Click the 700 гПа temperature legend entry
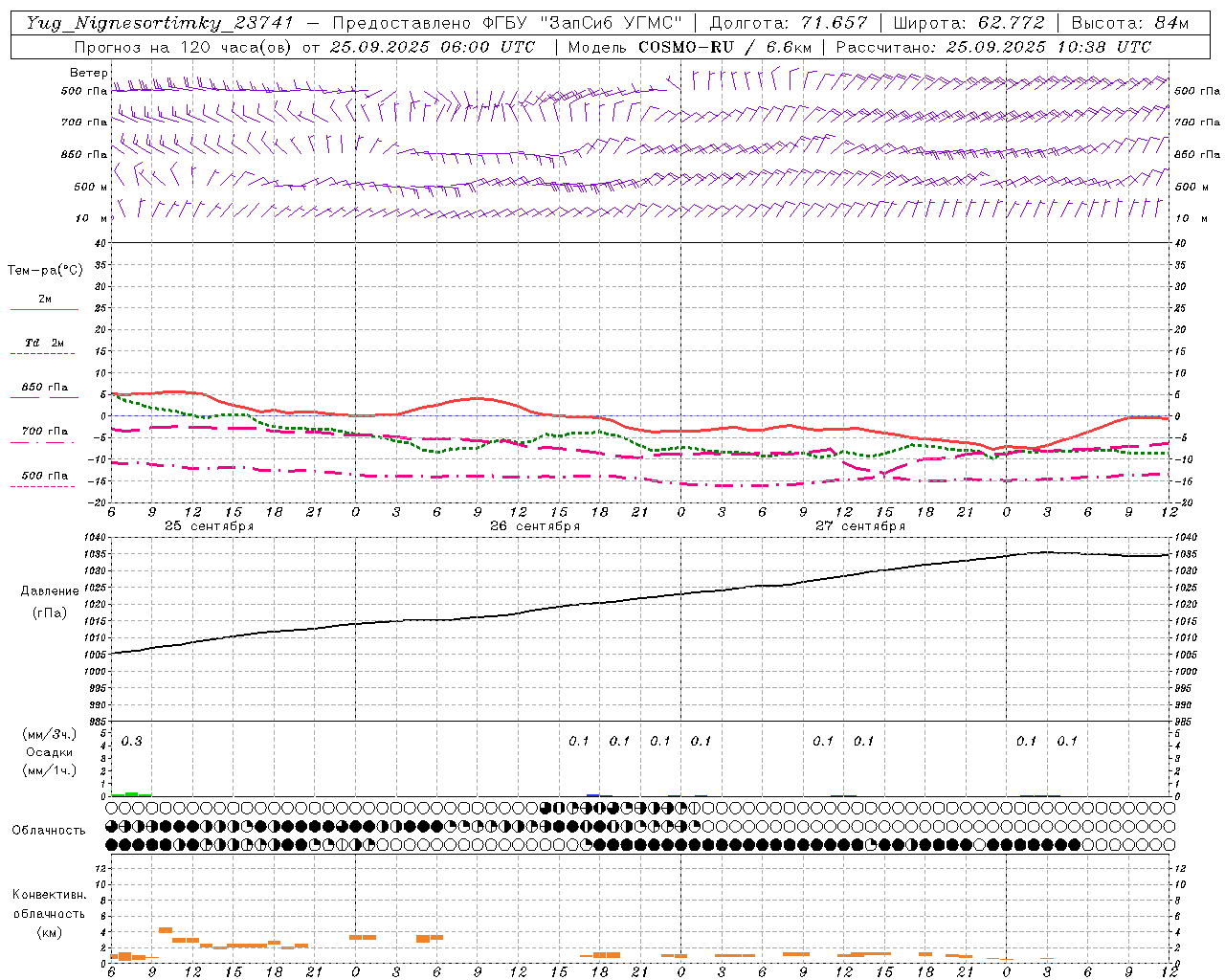 tap(44, 431)
